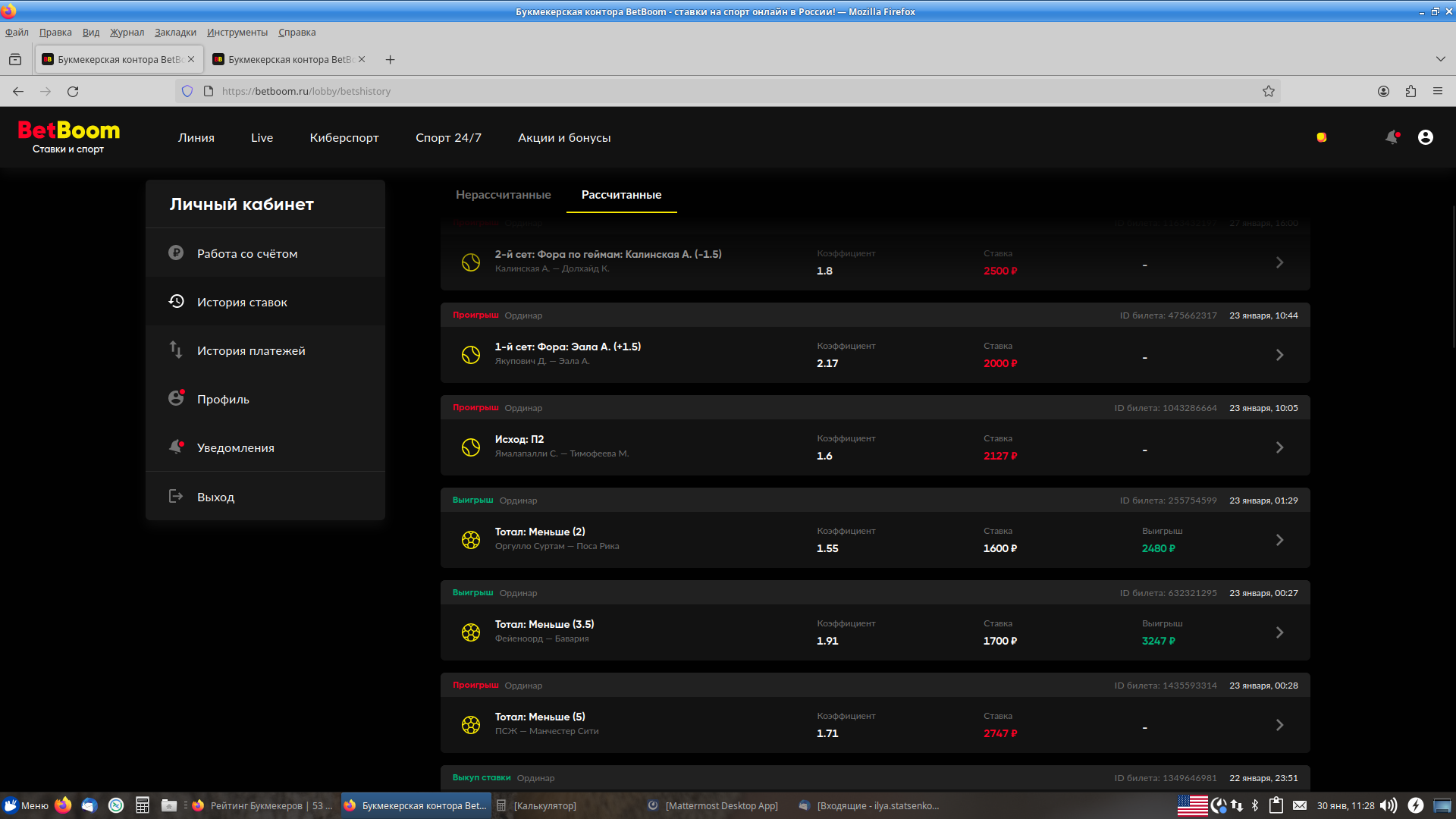Click the clock icon beside История ставок

pos(176,302)
